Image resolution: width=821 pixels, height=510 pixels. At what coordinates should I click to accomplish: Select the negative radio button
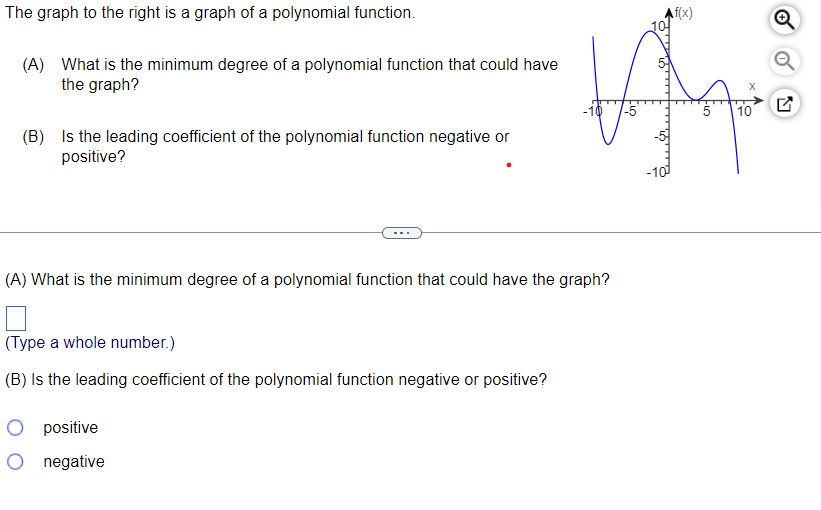click(x=15, y=461)
